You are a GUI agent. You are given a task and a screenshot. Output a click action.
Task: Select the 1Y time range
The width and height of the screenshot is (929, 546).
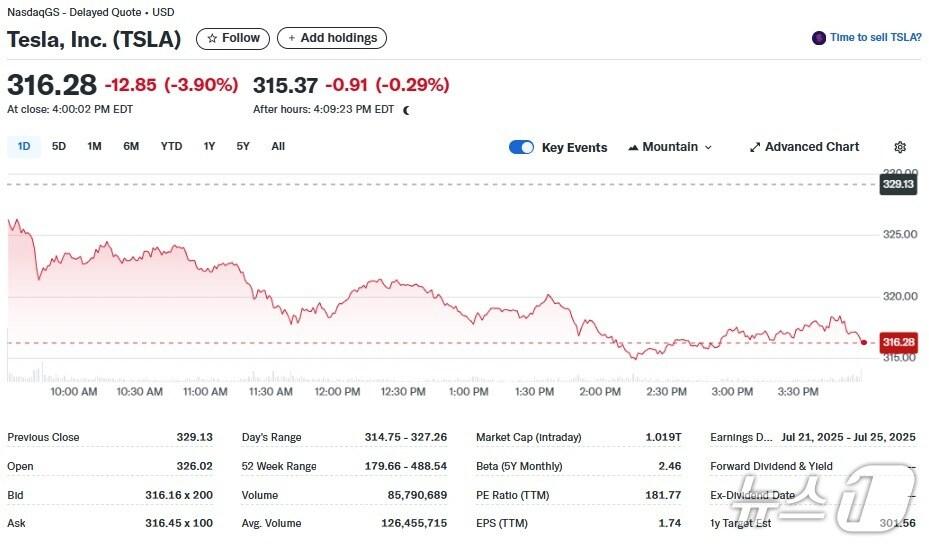click(209, 146)
